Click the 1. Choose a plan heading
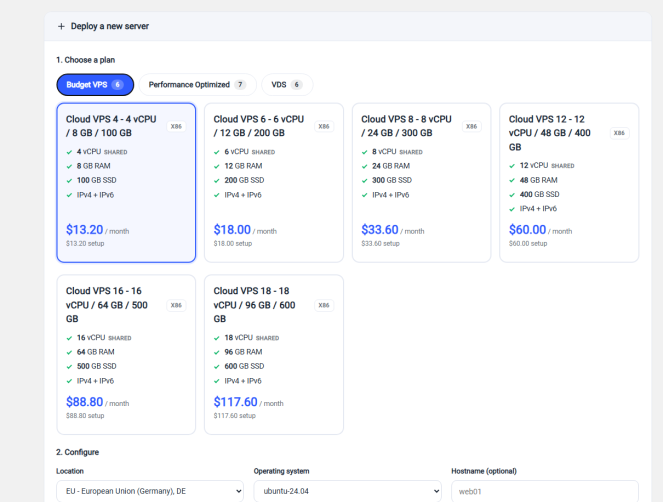This screenshot has height=502, width=663. pos(85,60)
